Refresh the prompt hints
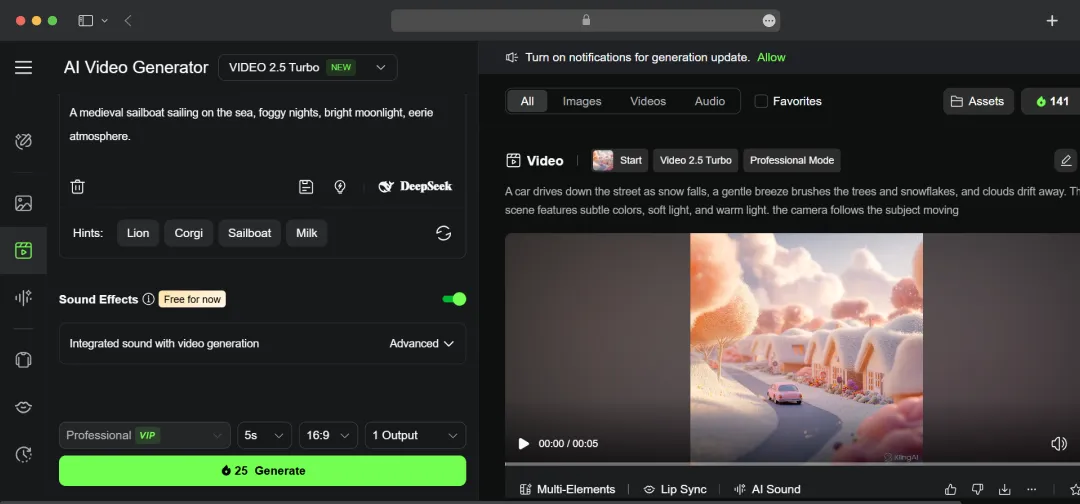This screenshot has height=504, width=1080. 444,233
